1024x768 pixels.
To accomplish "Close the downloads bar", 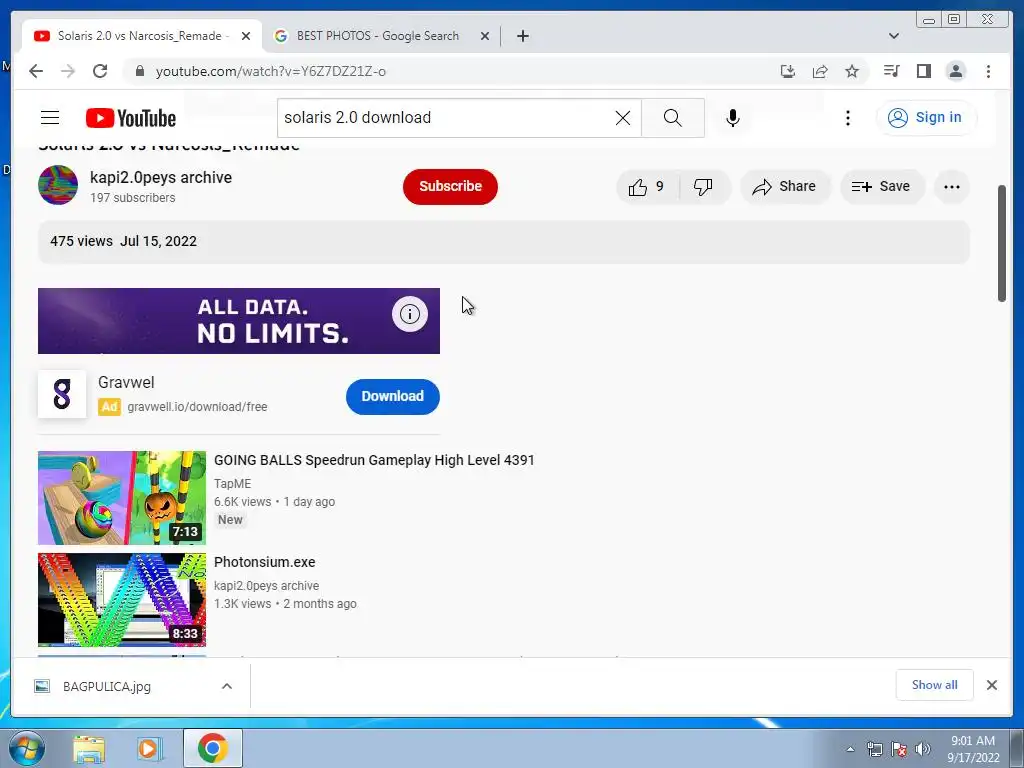I will tap(991, 685).
